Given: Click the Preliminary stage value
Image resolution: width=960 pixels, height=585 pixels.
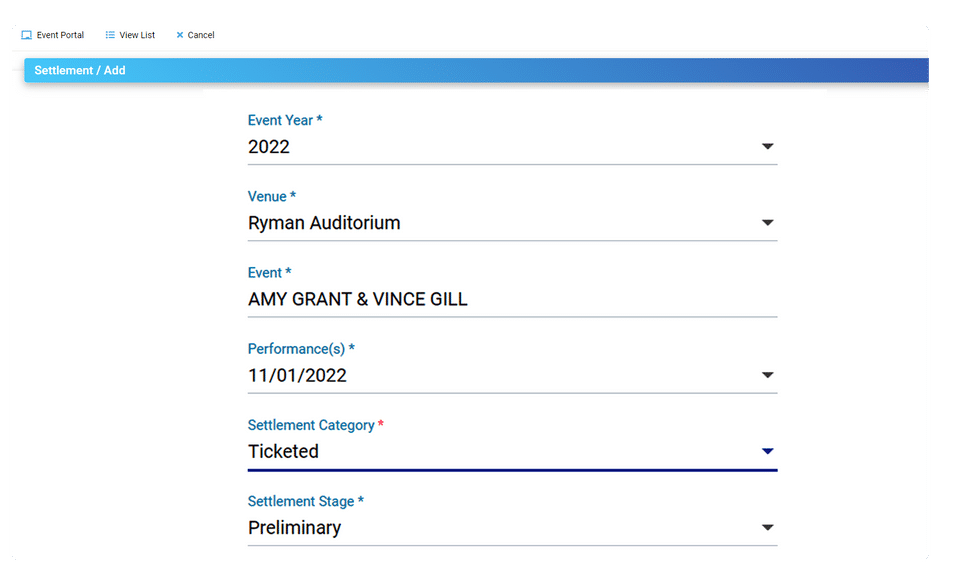Looking at the screenshot, I should 294,527.
